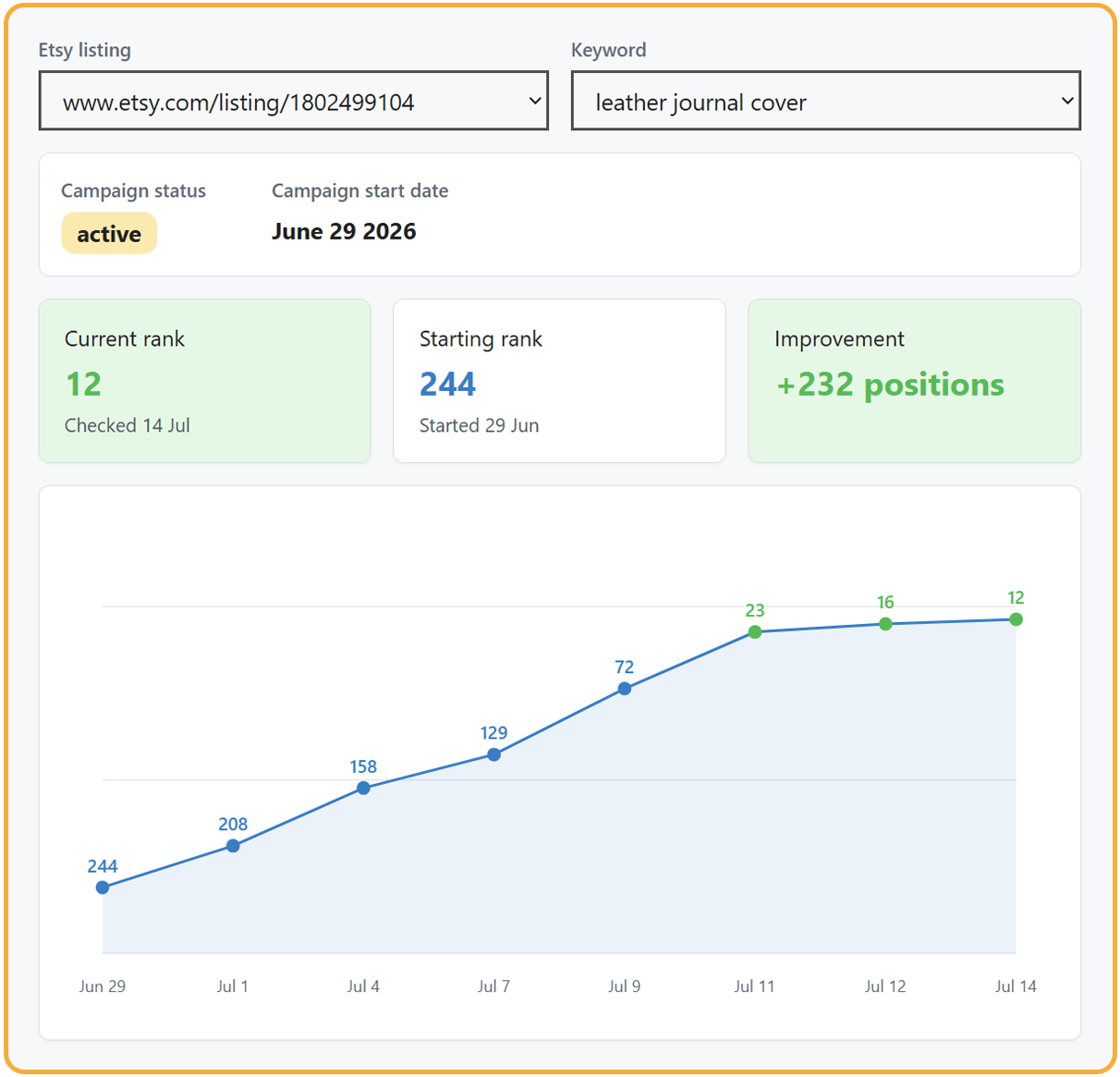
Task: Select the chart data point labeled 208
Action: pyautogui.click(x=233, y=846)
